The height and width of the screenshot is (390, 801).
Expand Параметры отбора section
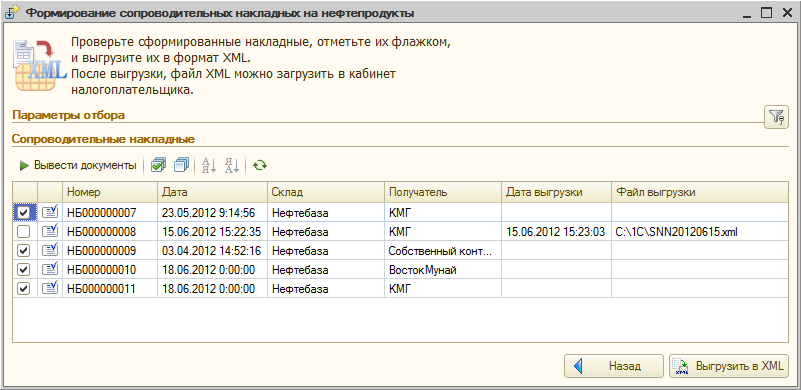(68, 115)
